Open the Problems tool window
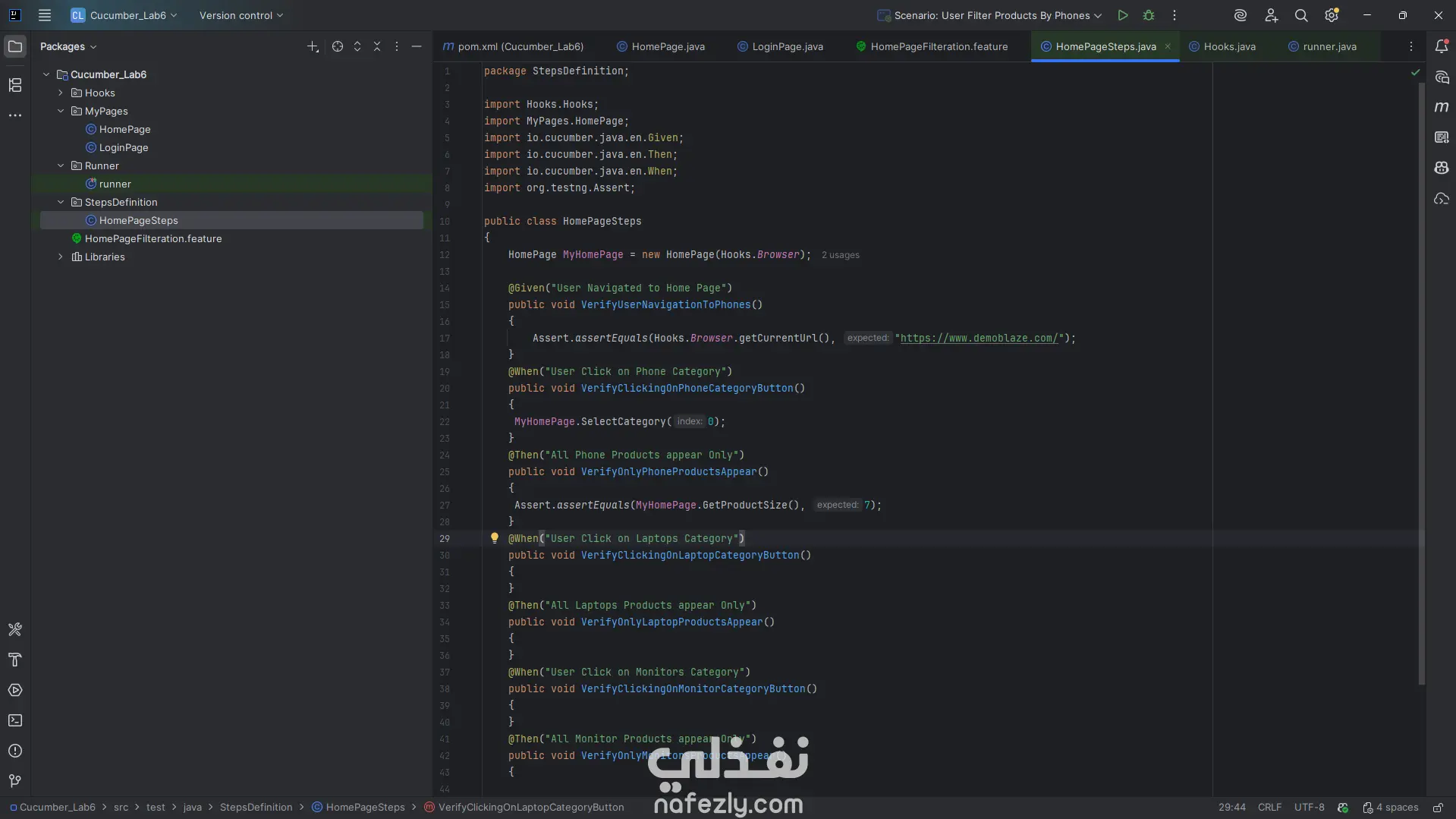 coord(15,751)
